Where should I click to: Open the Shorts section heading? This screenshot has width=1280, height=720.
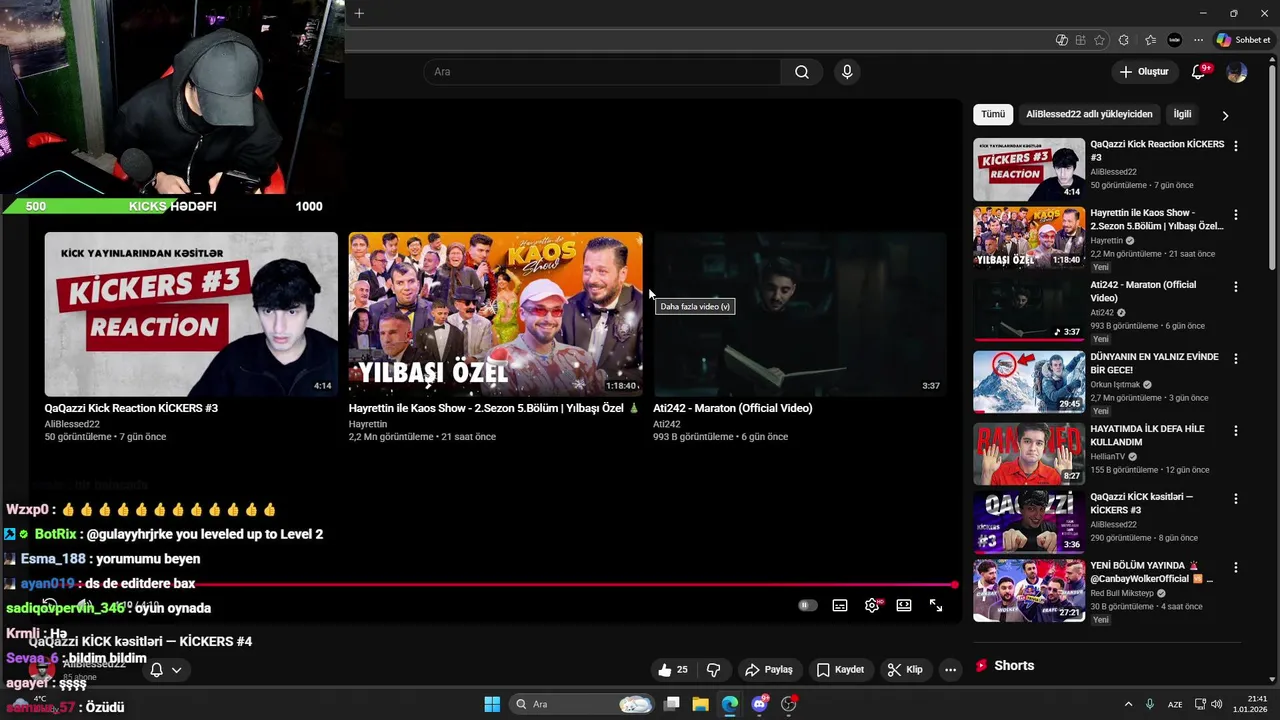tap(1014, 666)
